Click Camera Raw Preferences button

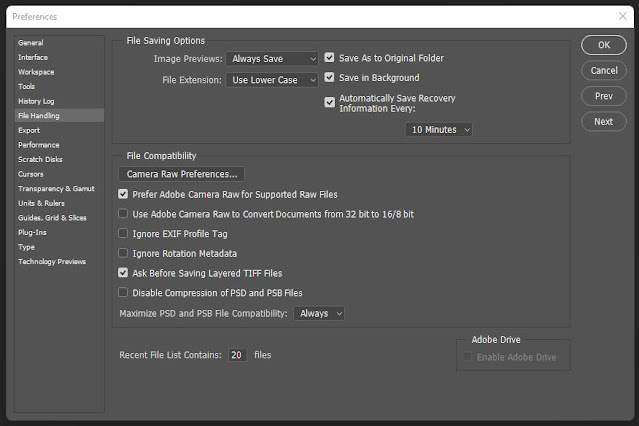coord(182,174)
